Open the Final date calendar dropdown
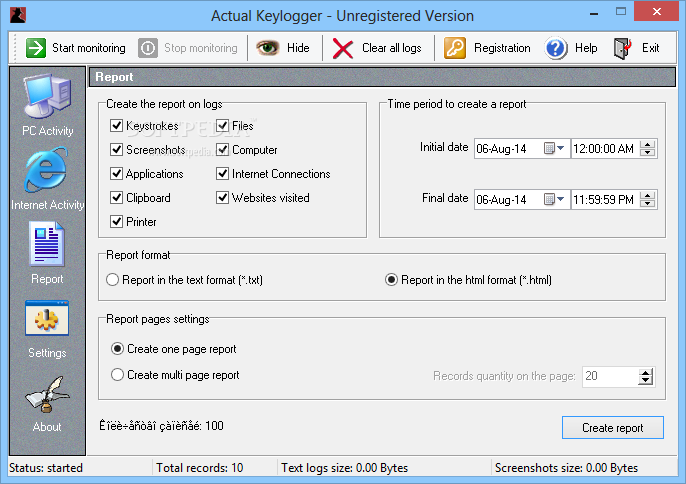Viewport: 686px width, 484px height. 554,200
